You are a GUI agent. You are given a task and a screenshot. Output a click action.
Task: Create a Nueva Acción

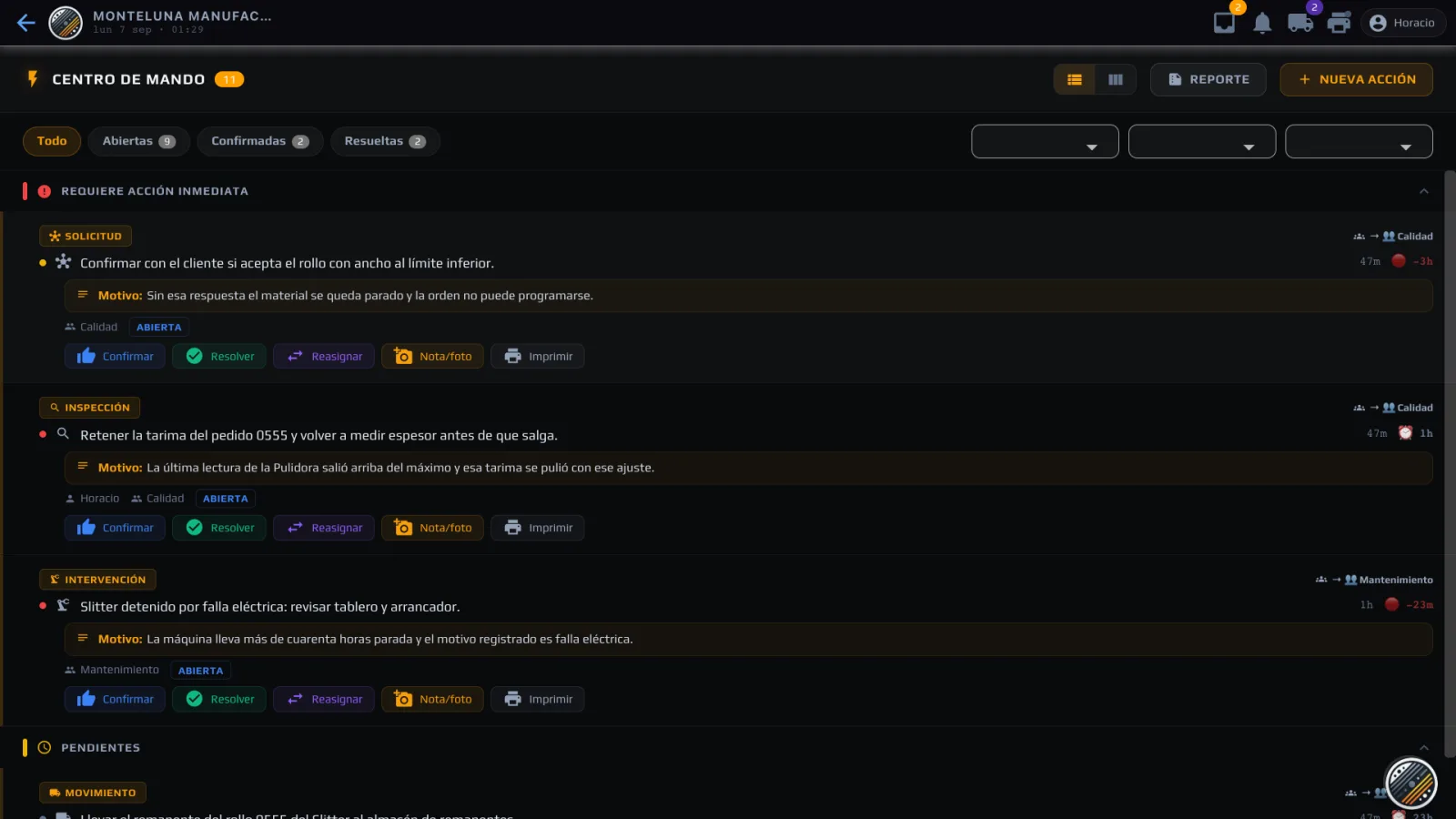click(1357, 79)
